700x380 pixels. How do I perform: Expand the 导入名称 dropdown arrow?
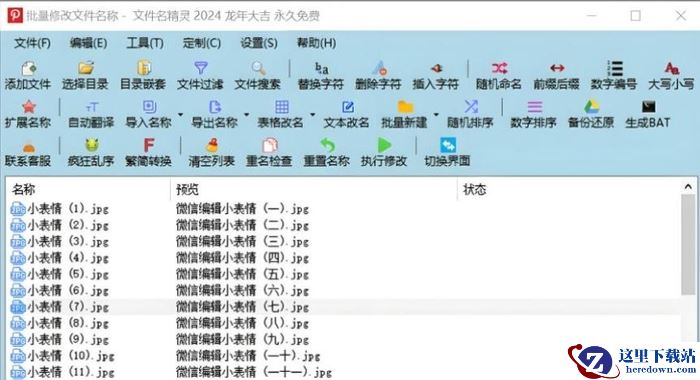point(180,115)
